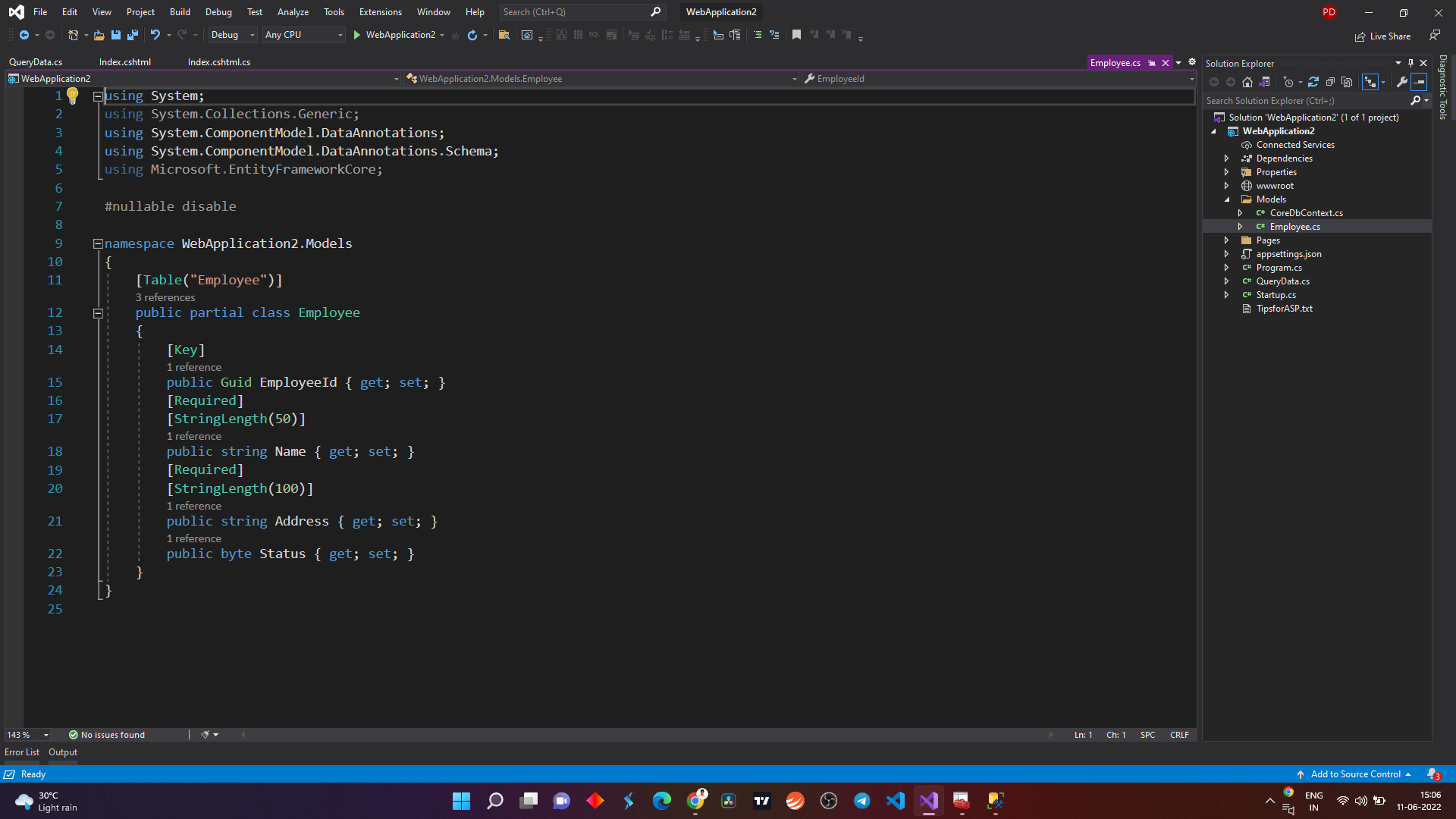This screenshot has height=819, width=1456.
Task: Open the Diagnostic Tools side tab
Action: pyautogui.click(x=1443, y=86)
